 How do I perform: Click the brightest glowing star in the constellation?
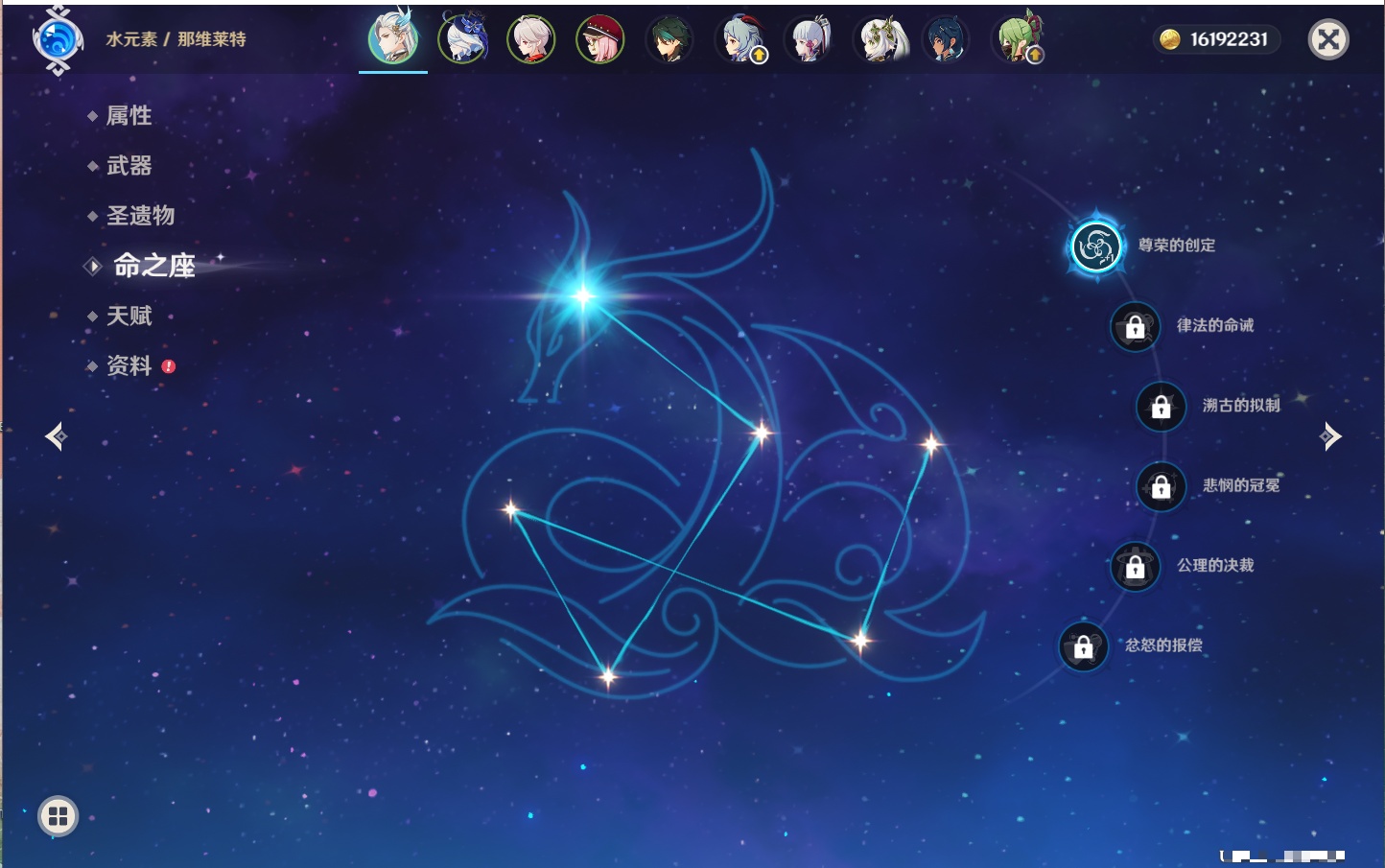click(x=582, y=295)
